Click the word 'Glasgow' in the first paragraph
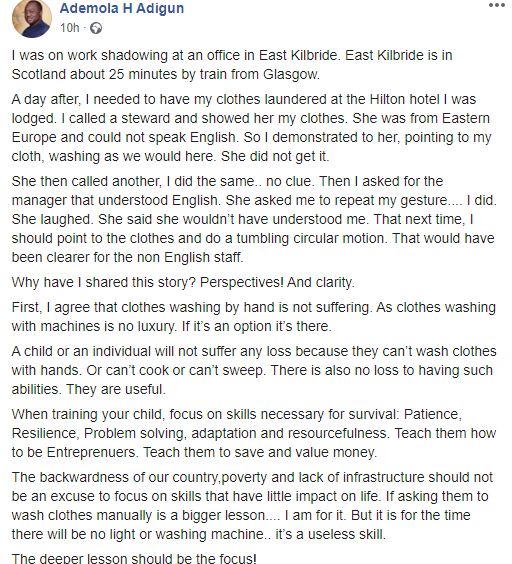This screenshot has width=512, height=564. [x=291, y=74]
